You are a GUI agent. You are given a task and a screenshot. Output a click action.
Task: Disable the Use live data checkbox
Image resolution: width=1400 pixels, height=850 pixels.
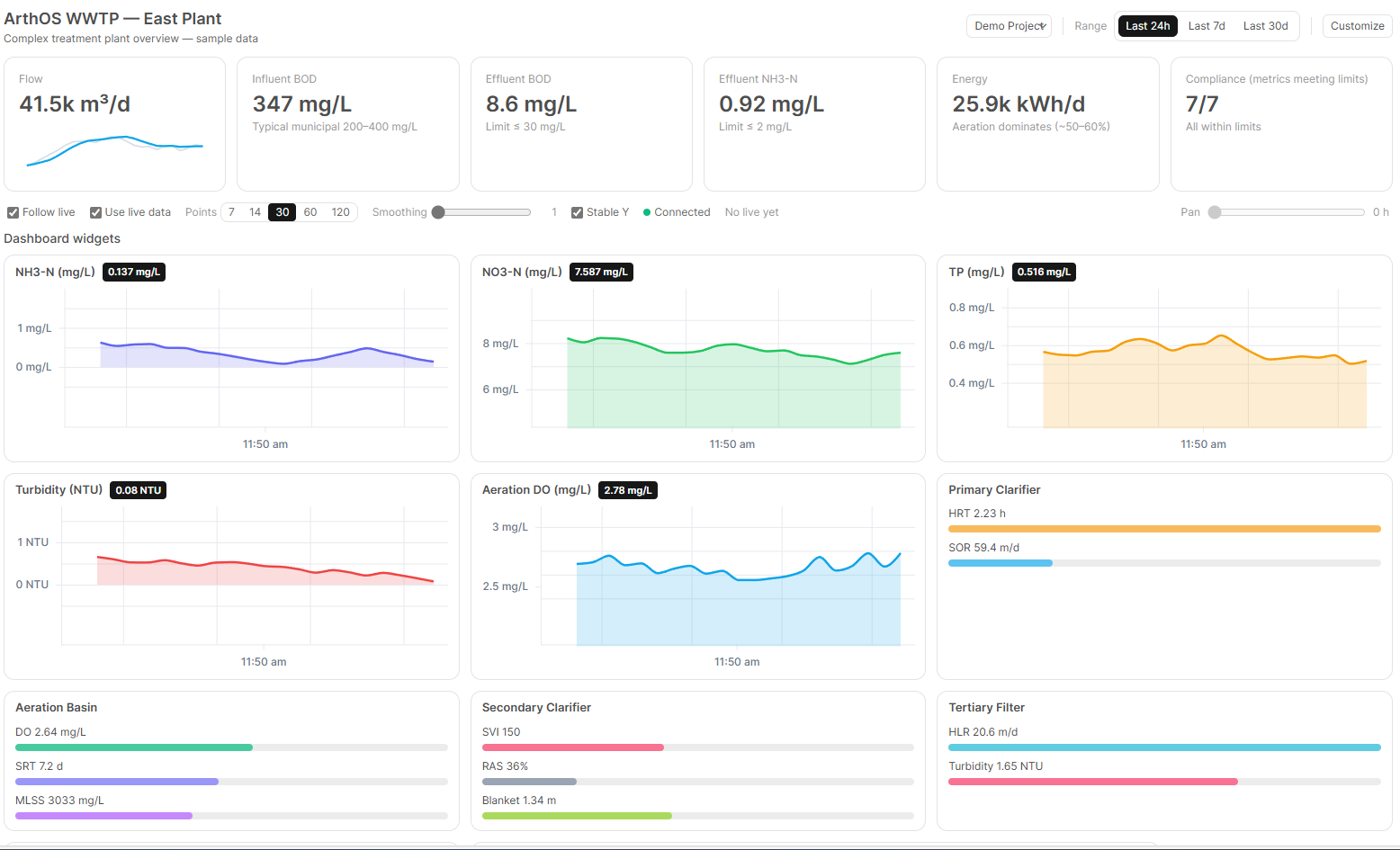coord(95,213)
